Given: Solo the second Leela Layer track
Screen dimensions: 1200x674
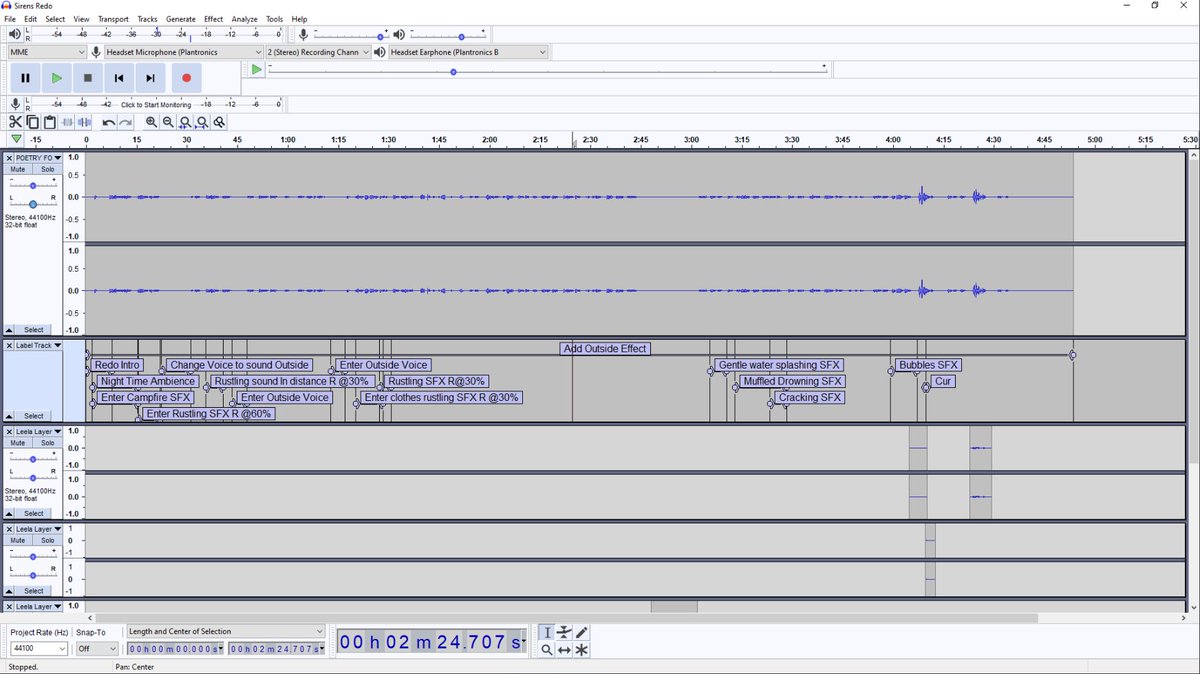Looking at the screenshot, I should click(48, 540).
